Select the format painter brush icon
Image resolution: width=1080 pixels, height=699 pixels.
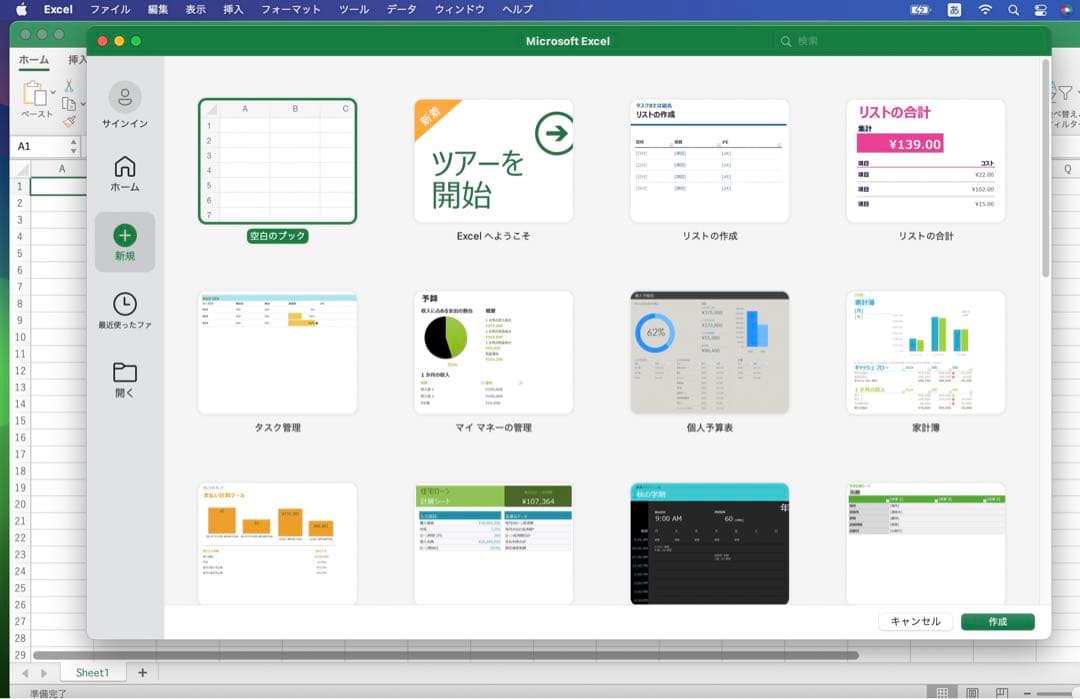69,121
